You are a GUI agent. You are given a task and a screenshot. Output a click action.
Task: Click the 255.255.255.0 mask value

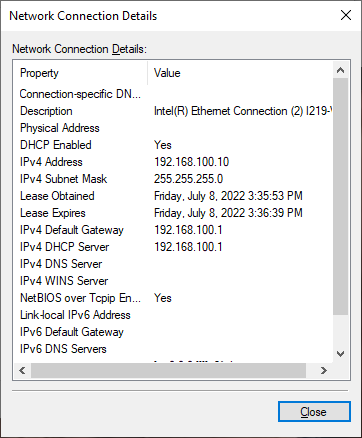188,179
